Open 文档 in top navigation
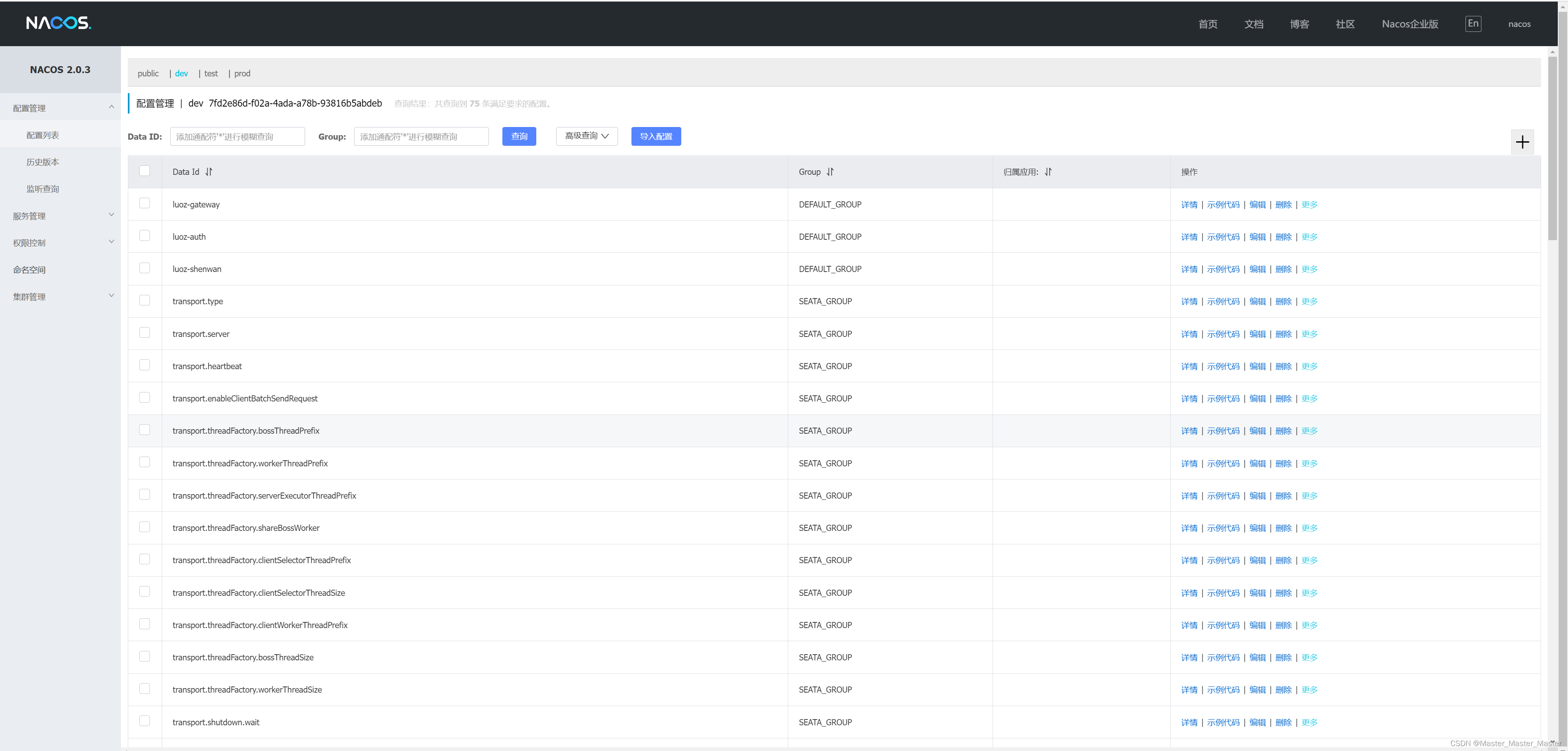Image resolution: width=1568 pixels, height=751 pixels. tap(1254, 24)
